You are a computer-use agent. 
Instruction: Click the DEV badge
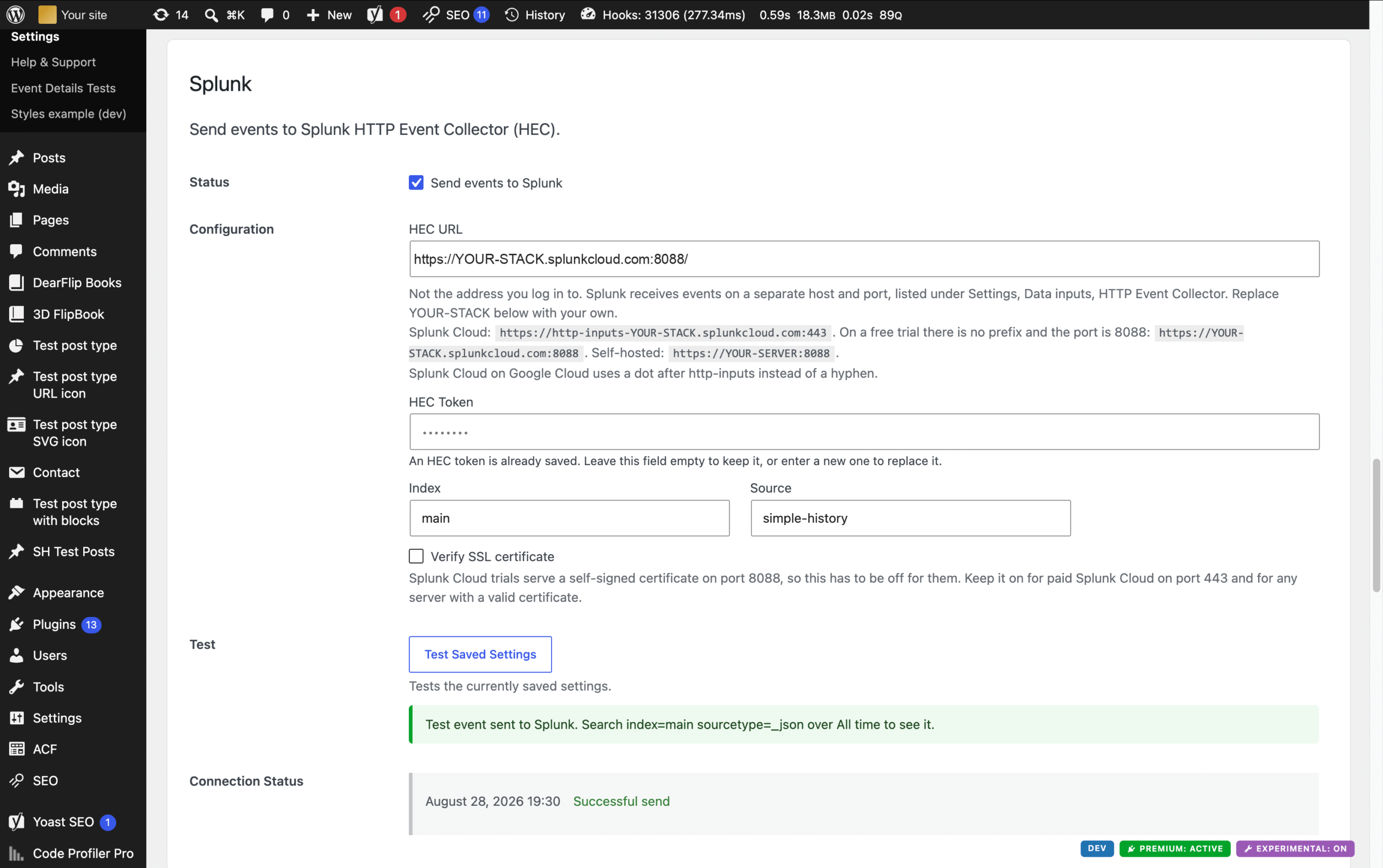pyautogui.click(x=1097, y=849)
